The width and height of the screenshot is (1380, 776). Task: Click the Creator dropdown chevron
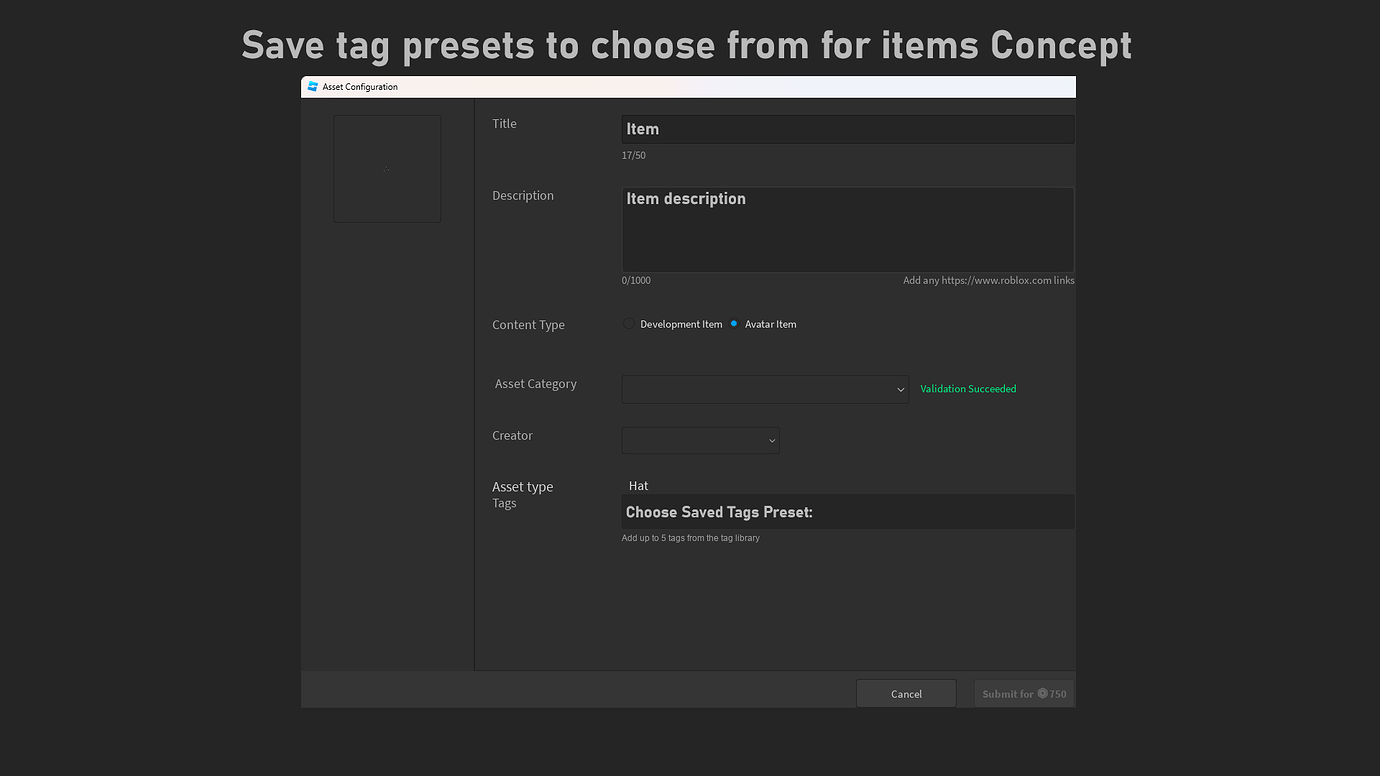click(771, 440)
